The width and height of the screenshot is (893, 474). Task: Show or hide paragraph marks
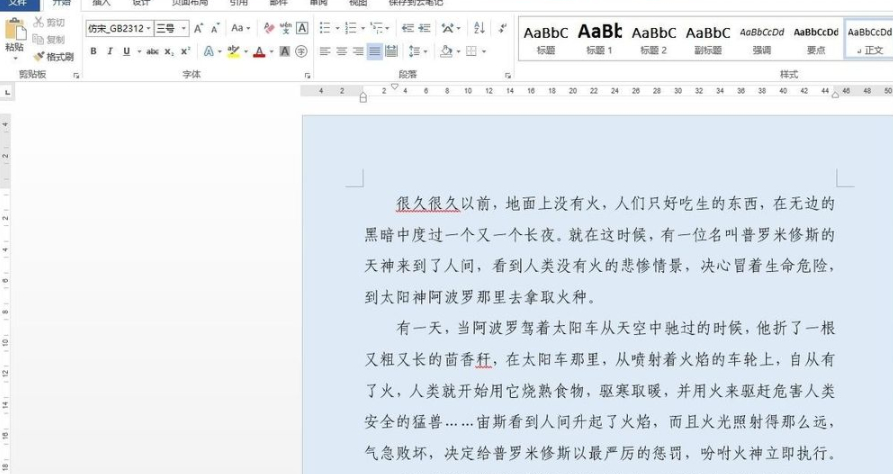tap(502, 28)
